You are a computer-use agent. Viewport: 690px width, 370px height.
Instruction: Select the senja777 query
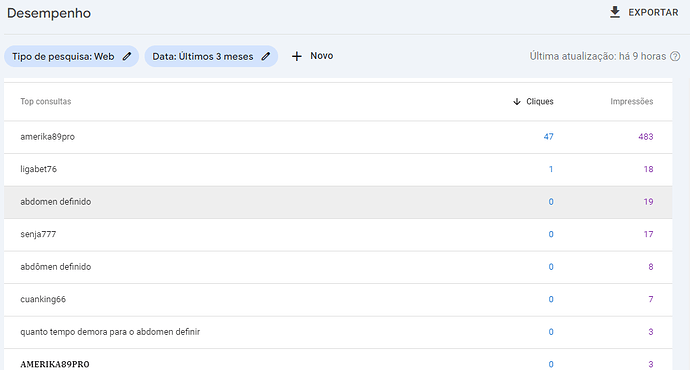point(38,234)
